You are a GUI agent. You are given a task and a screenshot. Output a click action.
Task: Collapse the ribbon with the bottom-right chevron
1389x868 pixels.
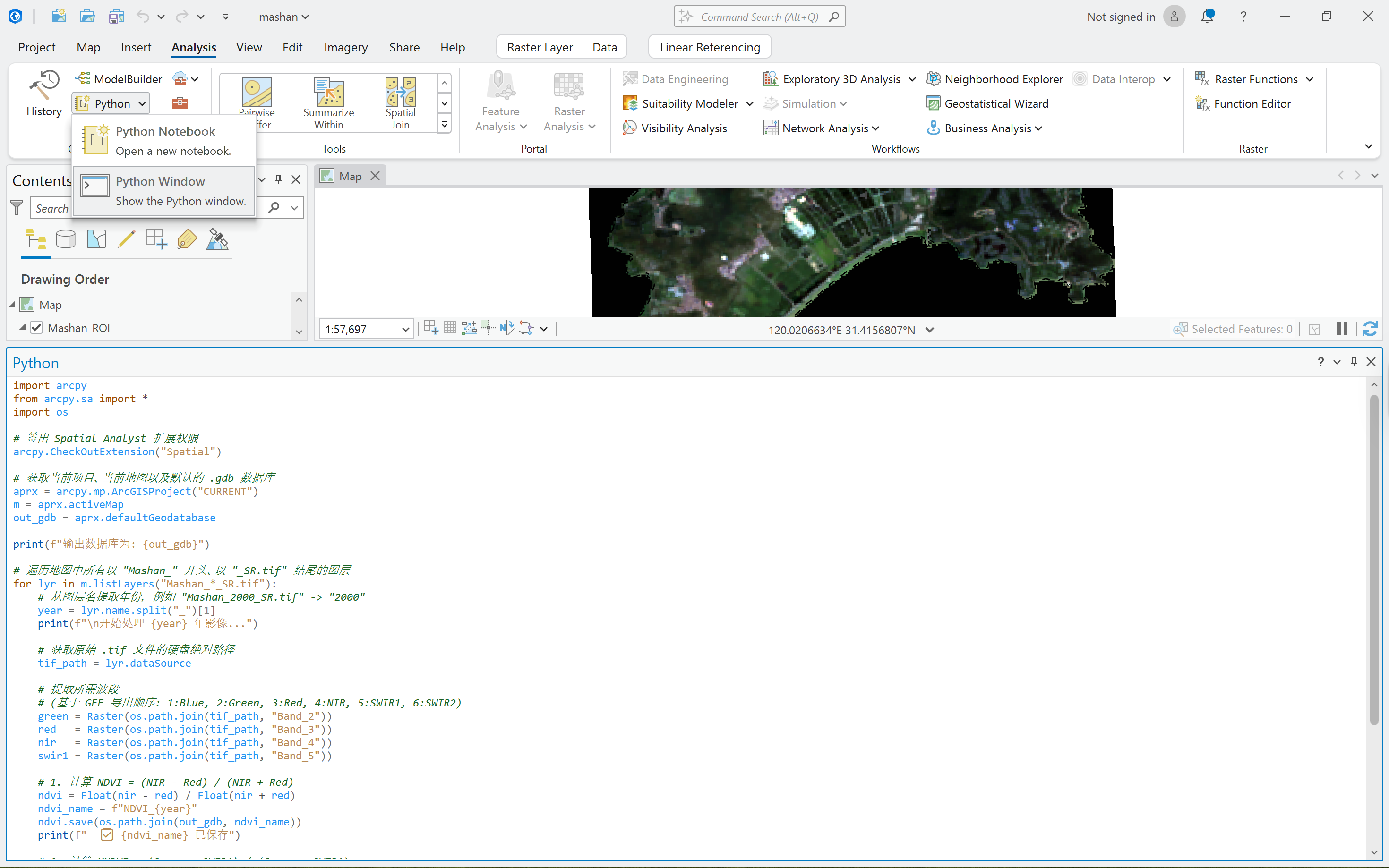pyautogui.click(x=1369, y=146)
